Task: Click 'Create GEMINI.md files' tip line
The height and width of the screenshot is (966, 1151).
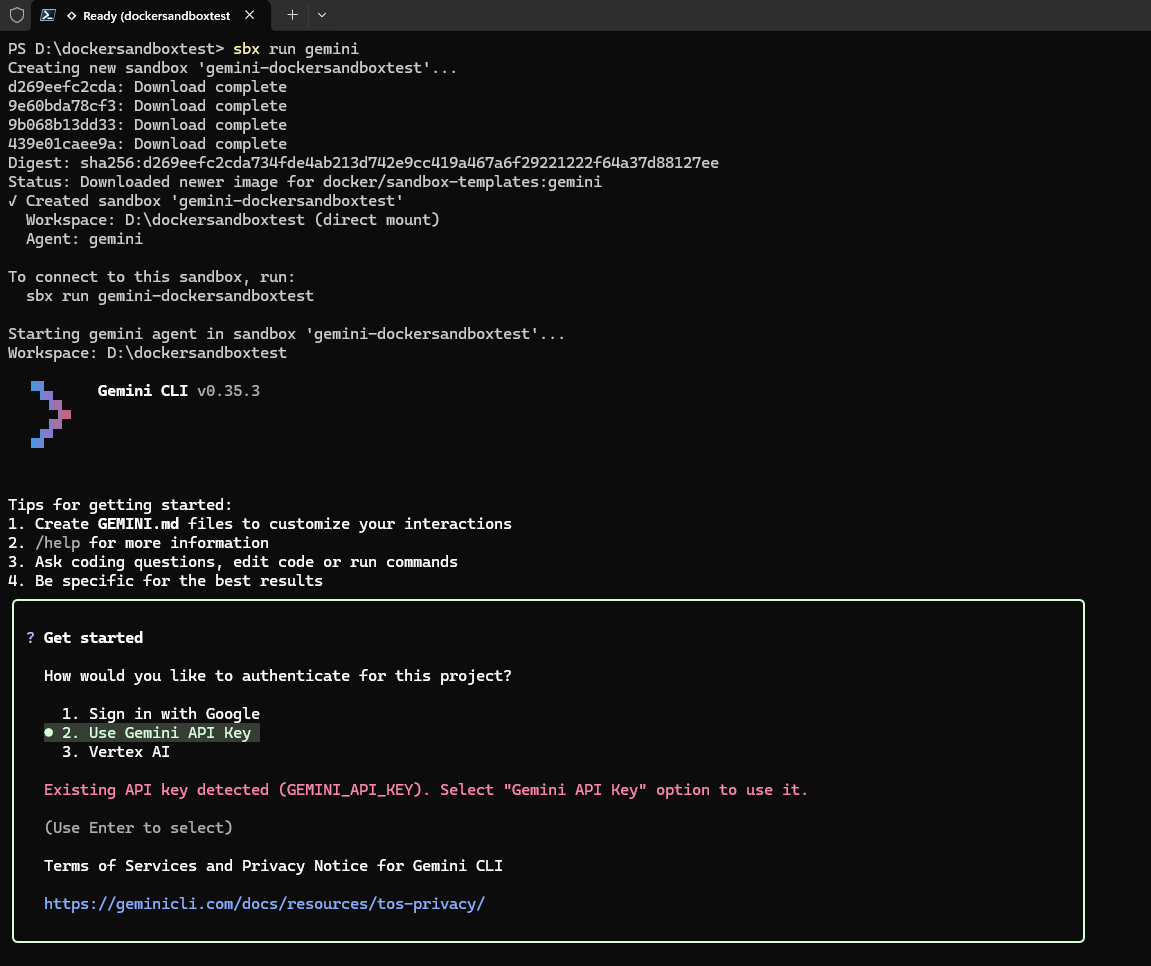Action: [x=260, y=523]
